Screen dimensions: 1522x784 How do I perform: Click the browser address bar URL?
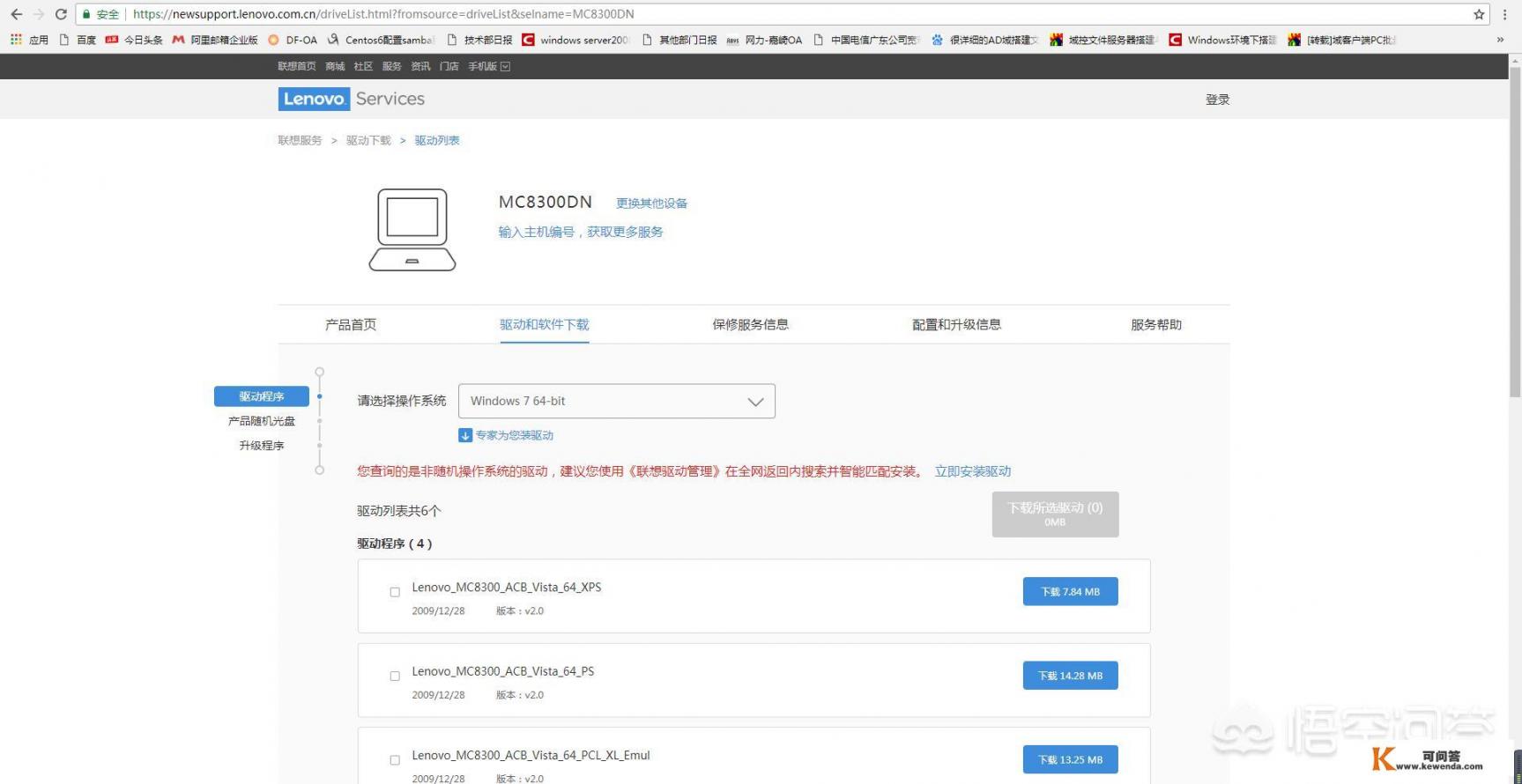point(383,14)
